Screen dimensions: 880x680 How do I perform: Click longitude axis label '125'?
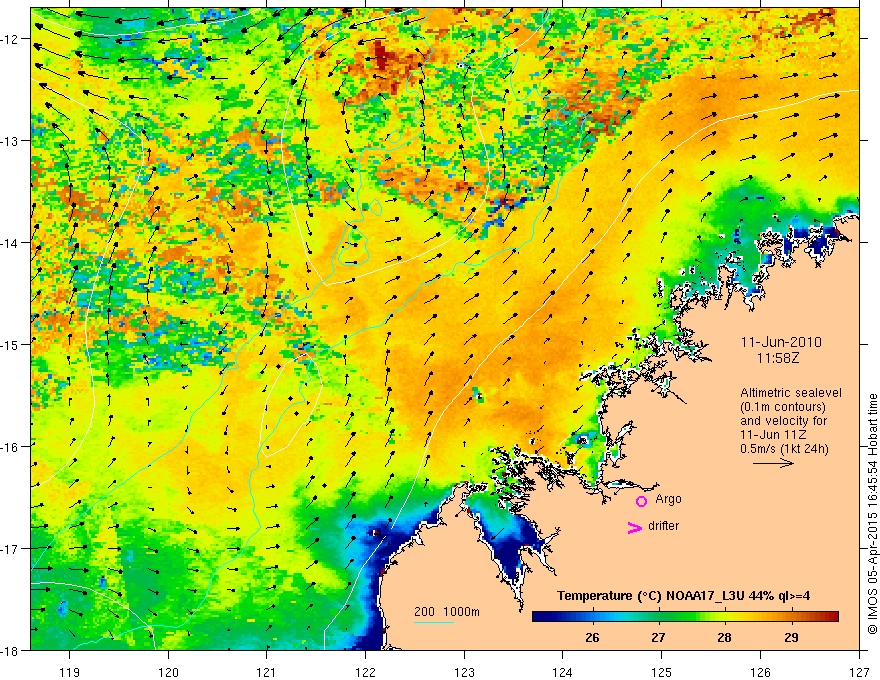pyautogui.click(x=661, y=672)
